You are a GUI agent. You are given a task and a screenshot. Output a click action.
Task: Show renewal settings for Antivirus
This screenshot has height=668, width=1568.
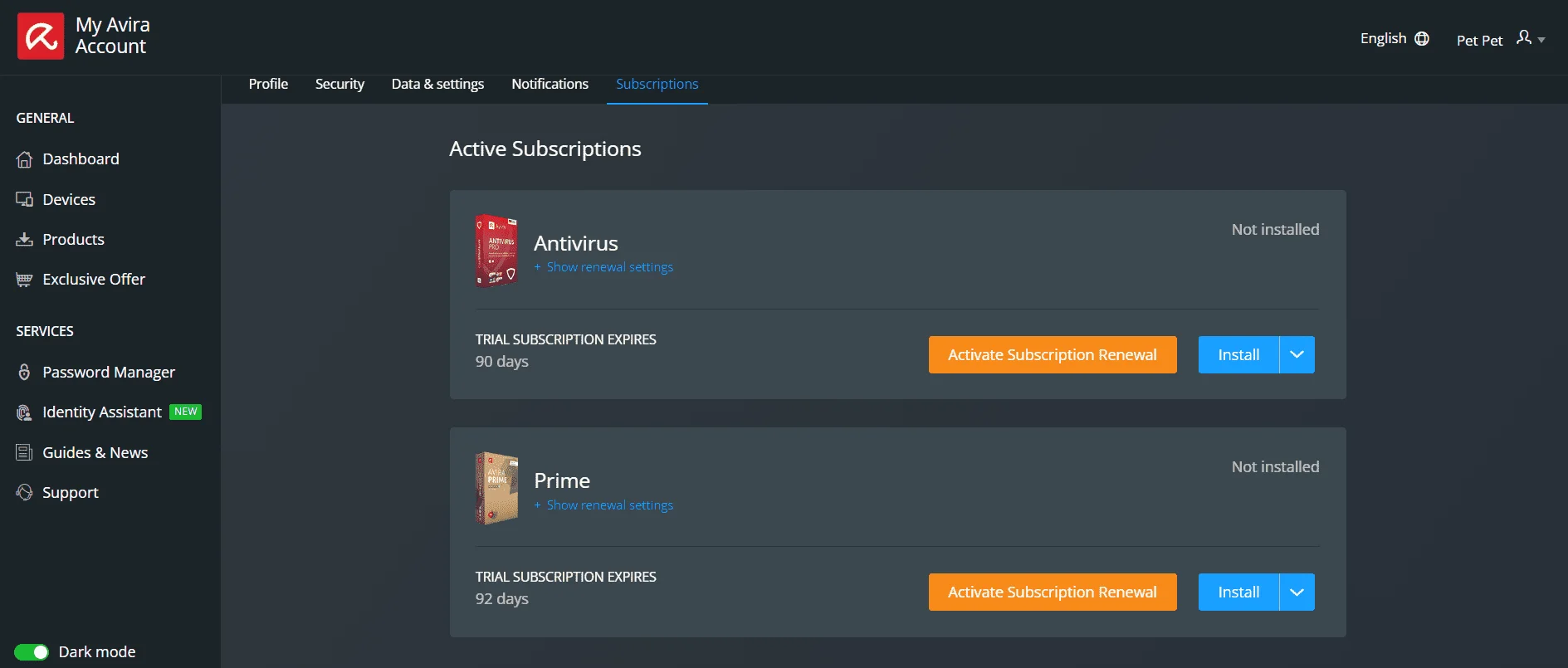coord(609,267)
